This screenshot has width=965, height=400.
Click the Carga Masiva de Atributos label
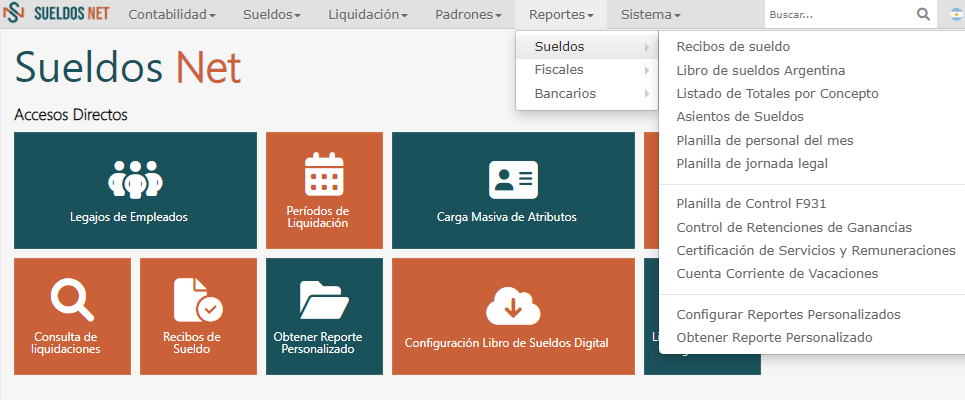(x=507, y=217)
